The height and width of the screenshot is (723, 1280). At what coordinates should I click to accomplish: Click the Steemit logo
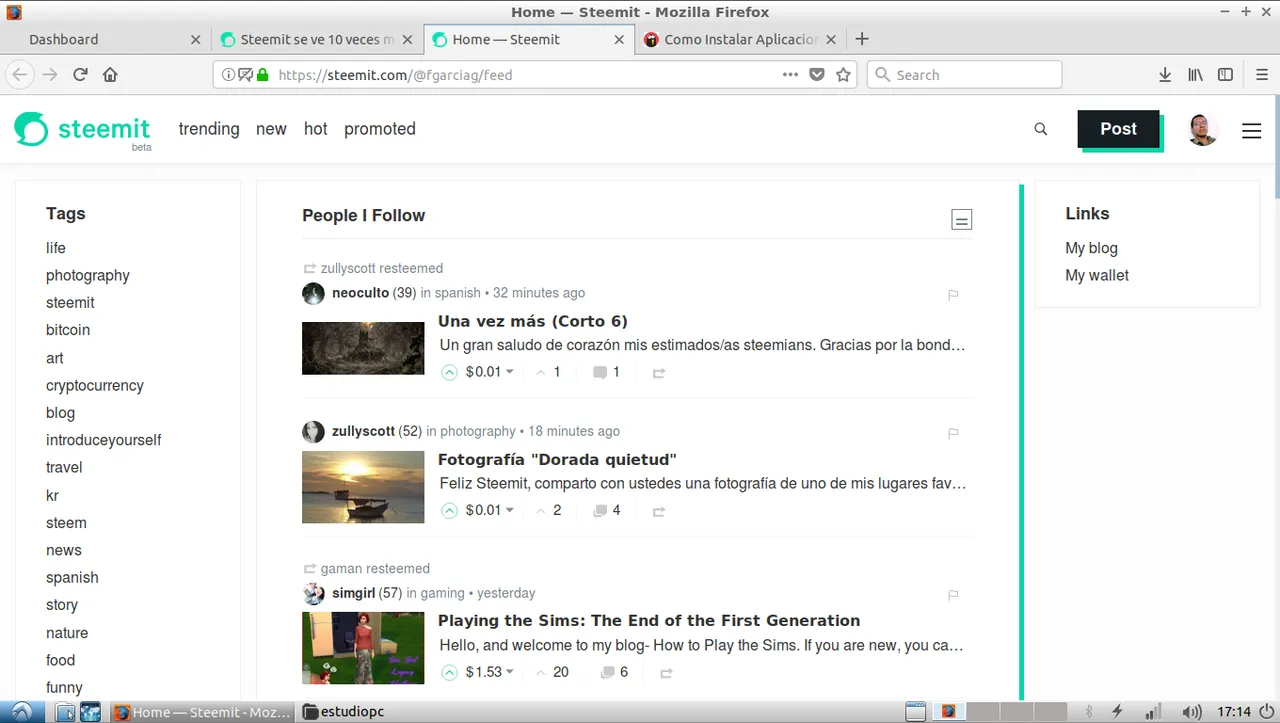click(82, 130)
